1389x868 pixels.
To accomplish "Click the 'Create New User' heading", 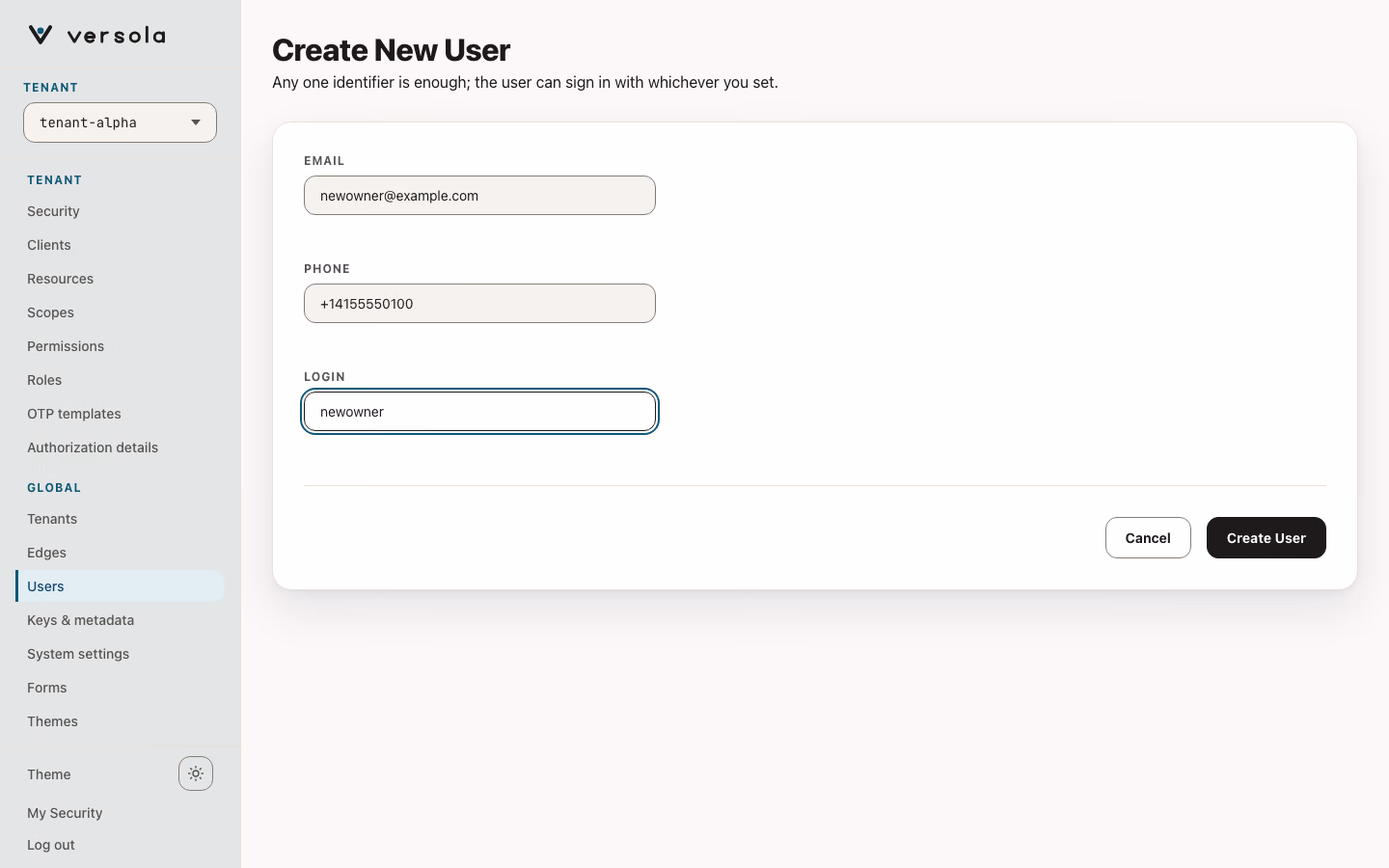I will pos(391,50).
